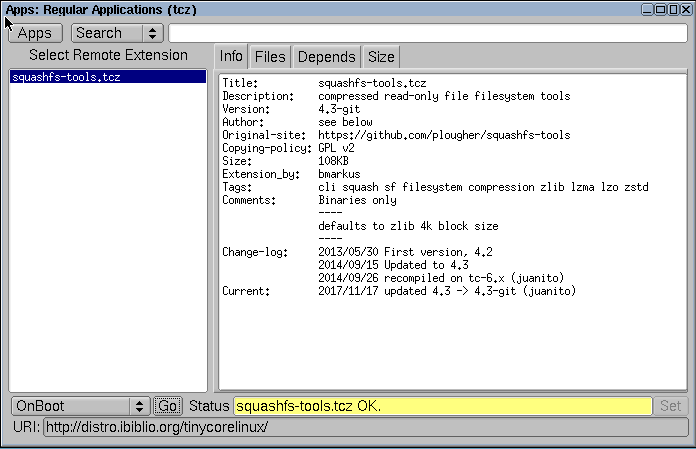Click the size value 108KB
Image resolution: width=696 pixels, height=449 pixels.
click(x=333, y=161)
